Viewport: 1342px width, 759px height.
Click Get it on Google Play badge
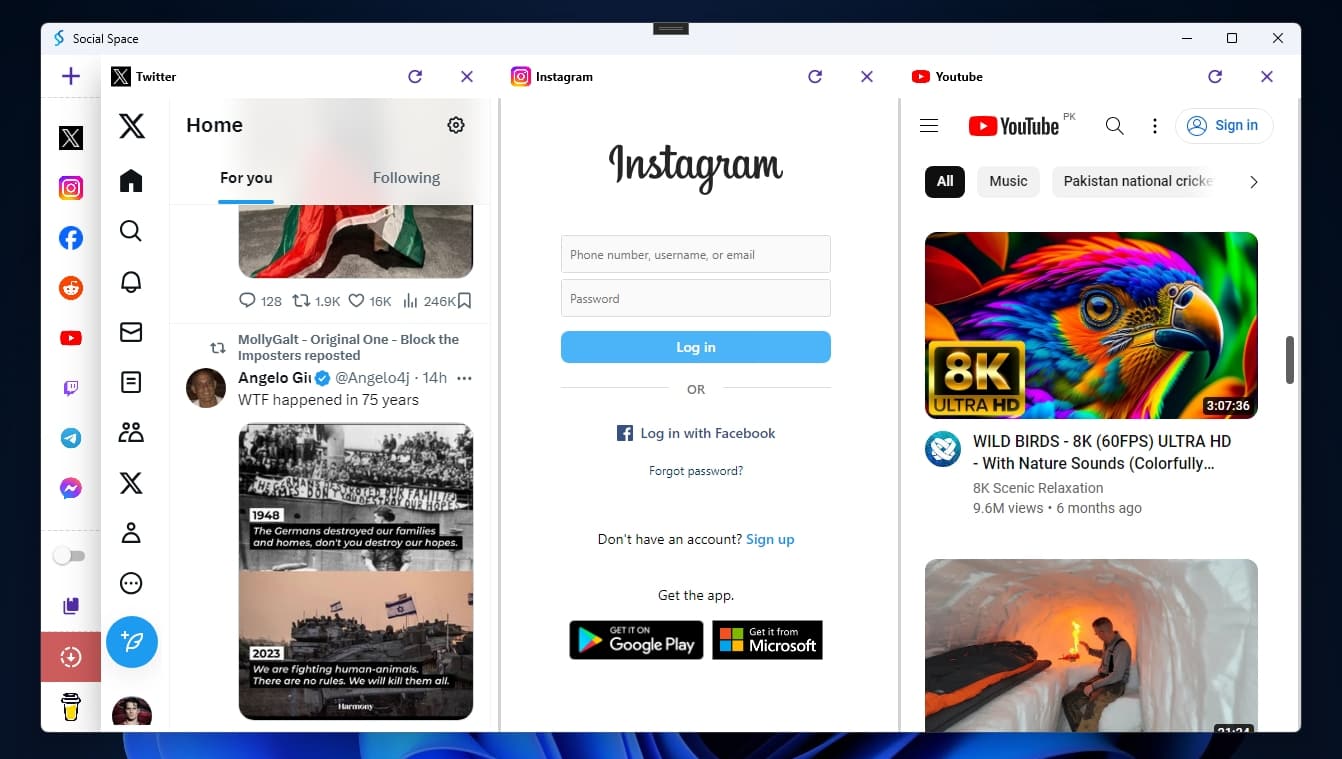click(x=636, y=640)
